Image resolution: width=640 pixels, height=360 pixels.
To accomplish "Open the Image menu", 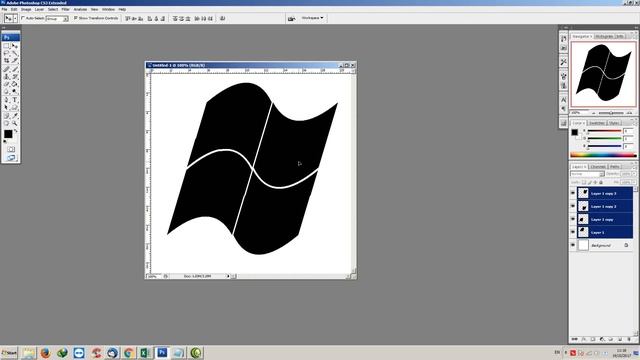I will (x=26, y=9).
